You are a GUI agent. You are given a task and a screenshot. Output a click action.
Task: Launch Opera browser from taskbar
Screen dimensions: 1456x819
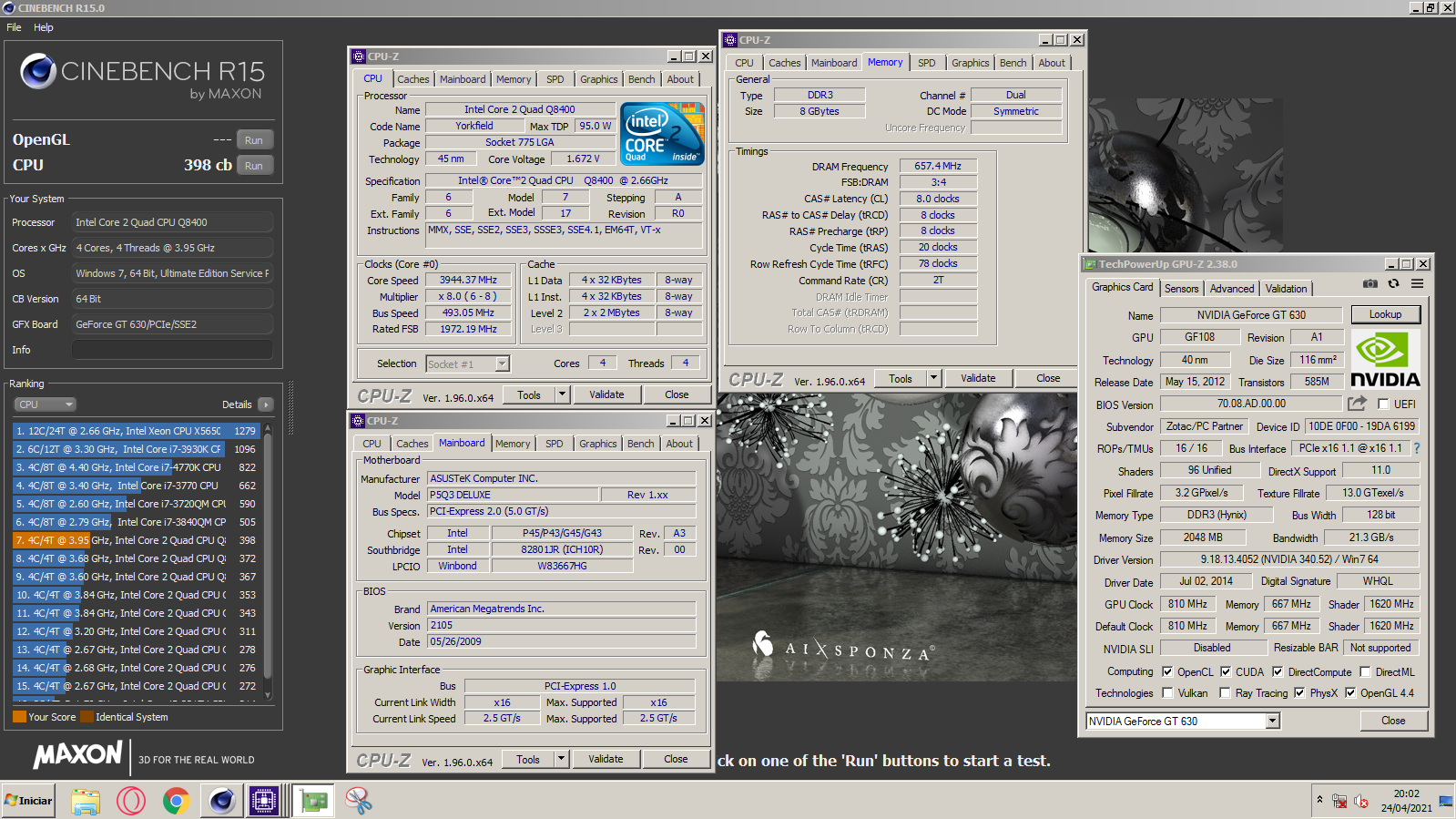(131, 801)
